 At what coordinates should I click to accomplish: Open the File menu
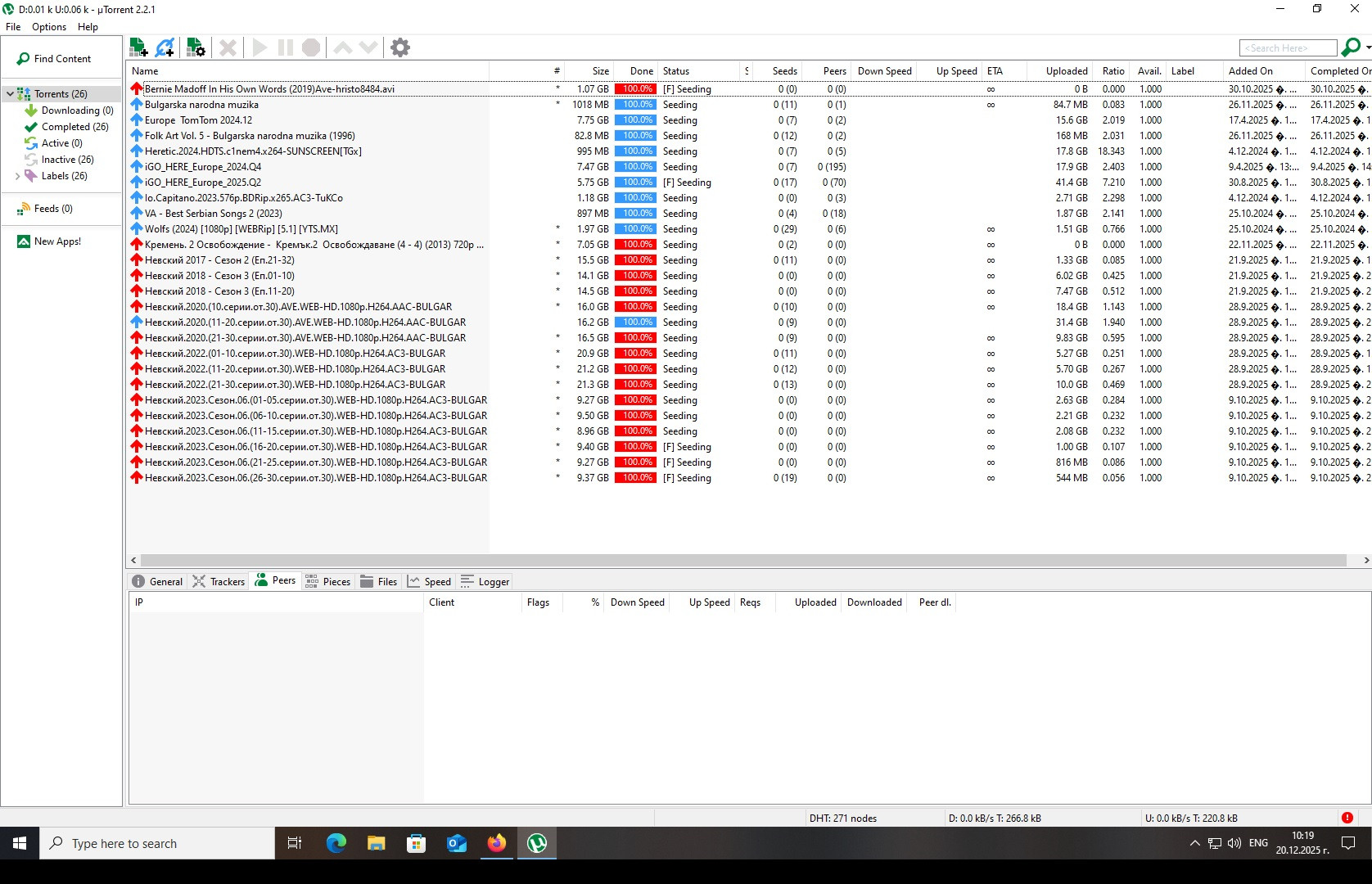[13, 27]
